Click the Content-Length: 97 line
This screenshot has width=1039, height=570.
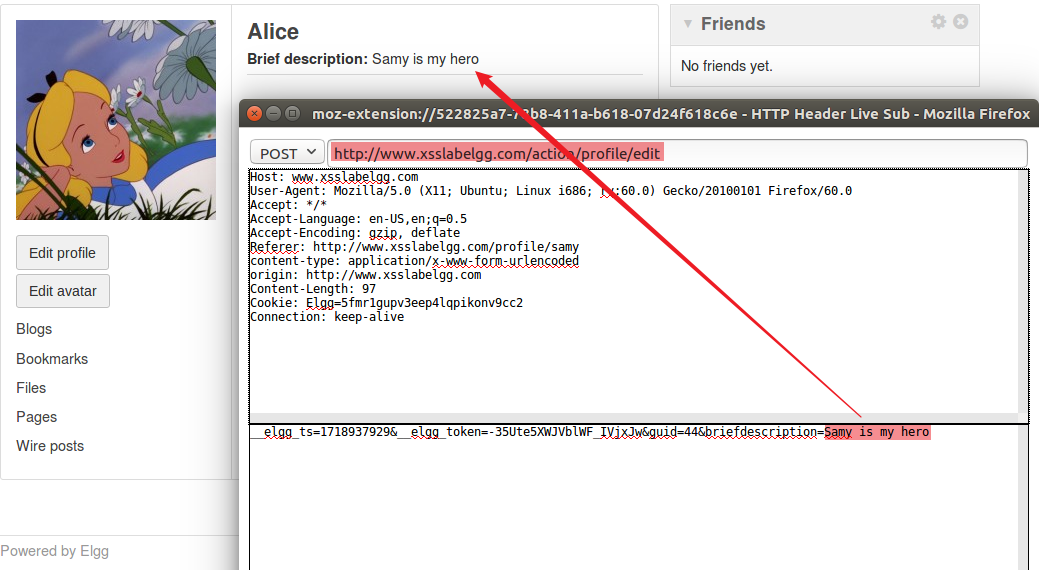pos(313,288)
